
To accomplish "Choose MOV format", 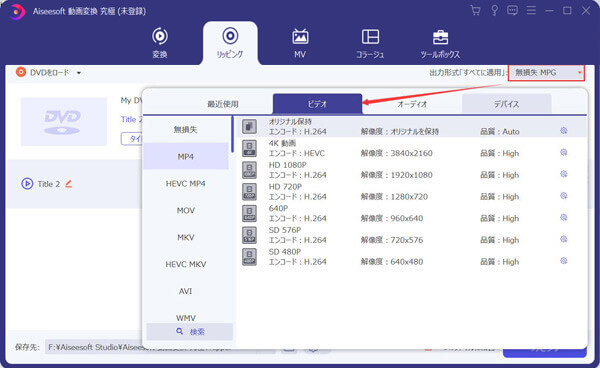I will point(186,210).
